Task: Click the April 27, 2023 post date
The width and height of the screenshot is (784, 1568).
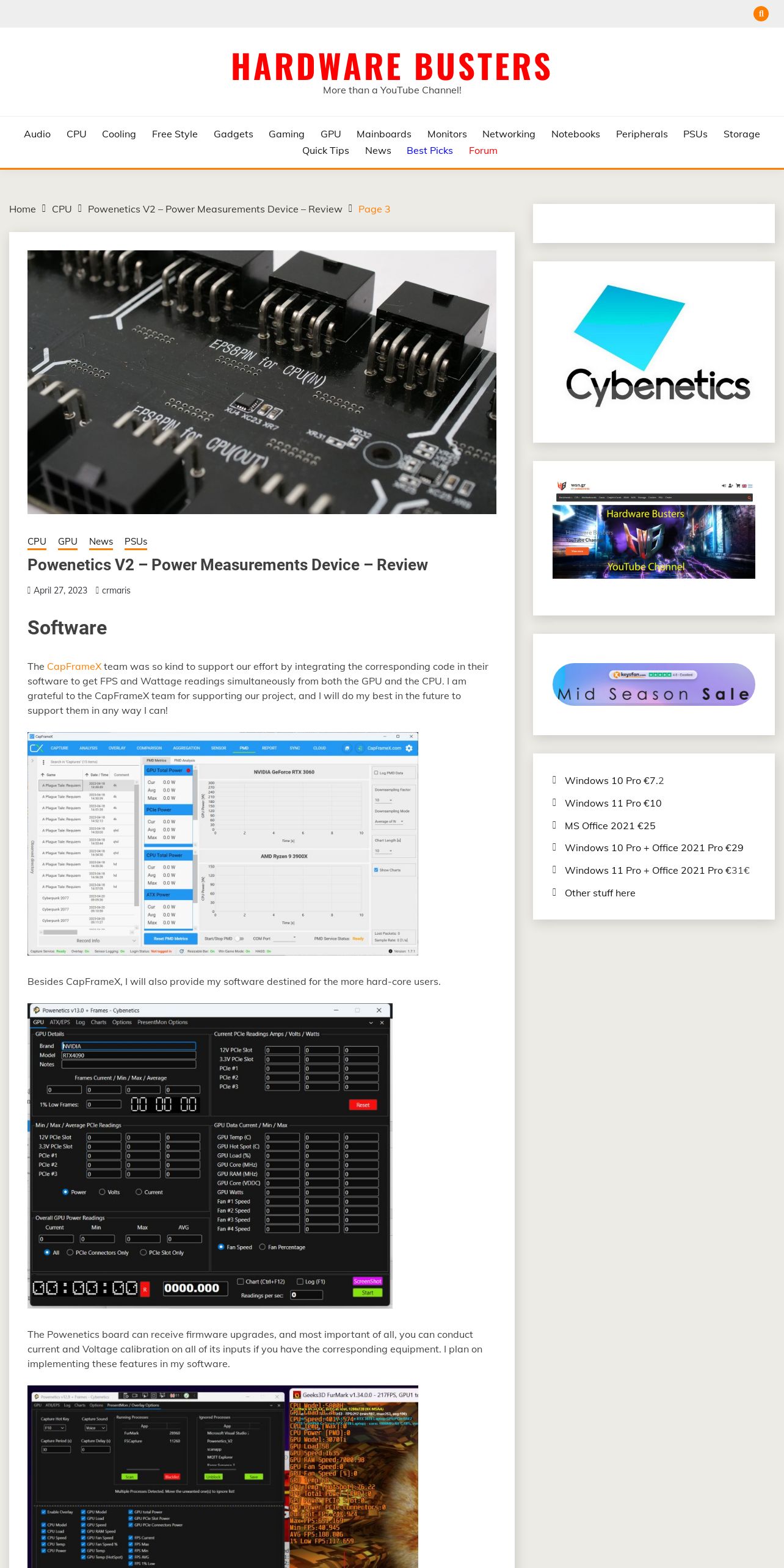Action: [60, 590]
